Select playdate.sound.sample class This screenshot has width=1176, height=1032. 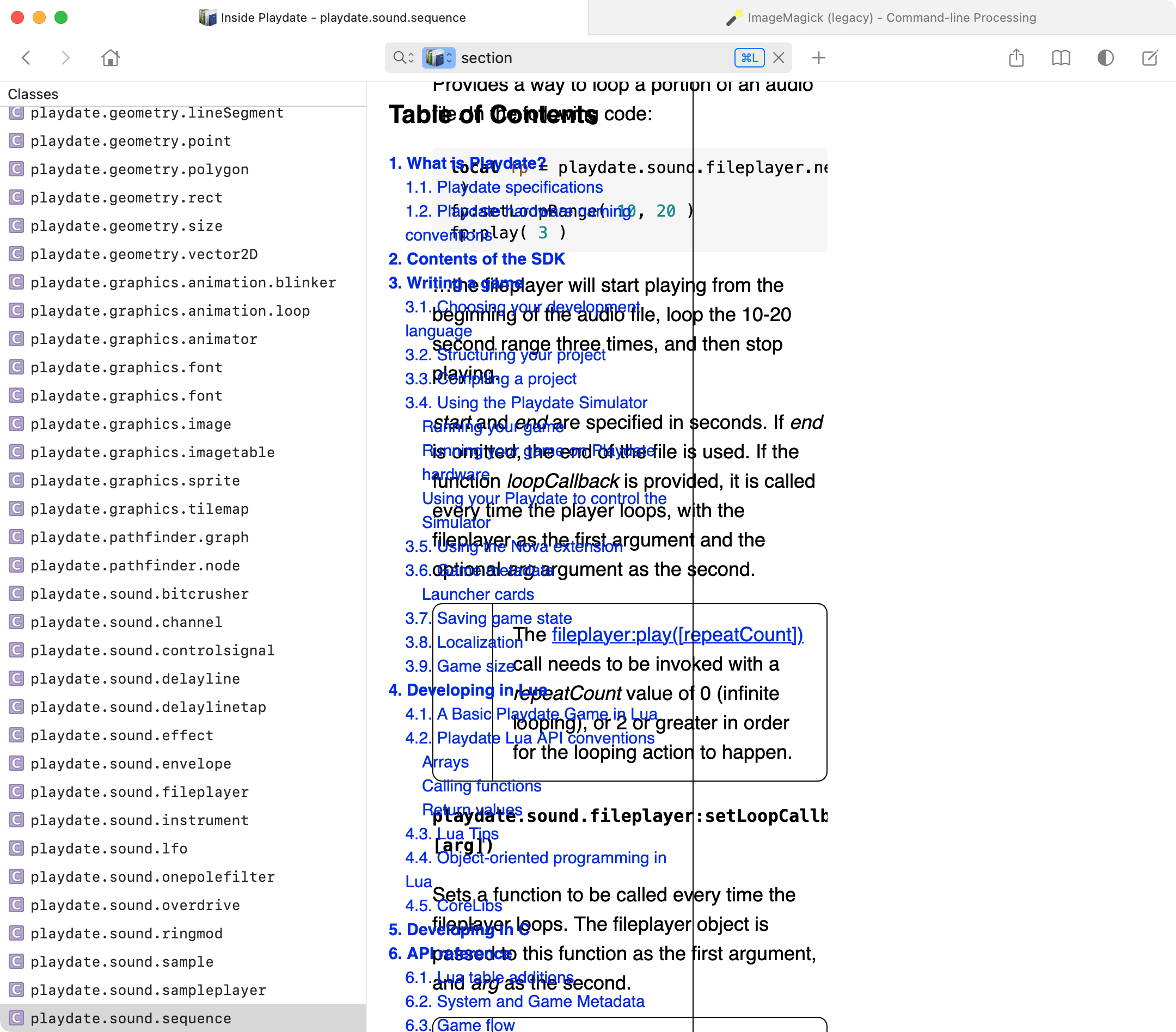pyautogui.click(x=183, y=961)
